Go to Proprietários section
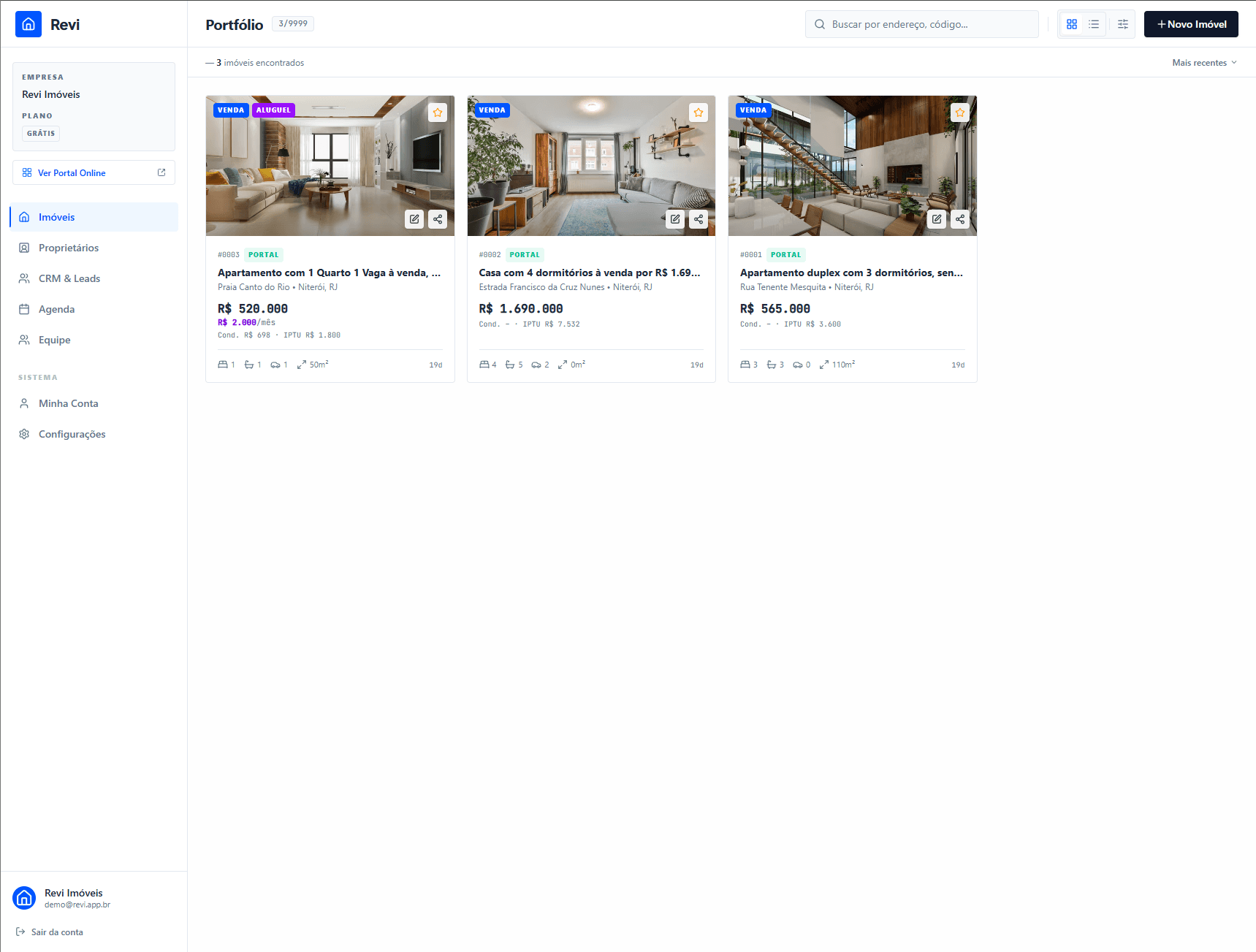 pos(68,248)
